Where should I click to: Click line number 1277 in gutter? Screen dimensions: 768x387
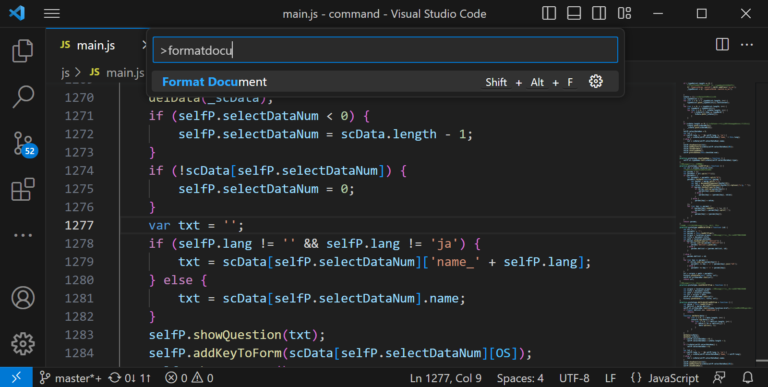coord(79,225)
